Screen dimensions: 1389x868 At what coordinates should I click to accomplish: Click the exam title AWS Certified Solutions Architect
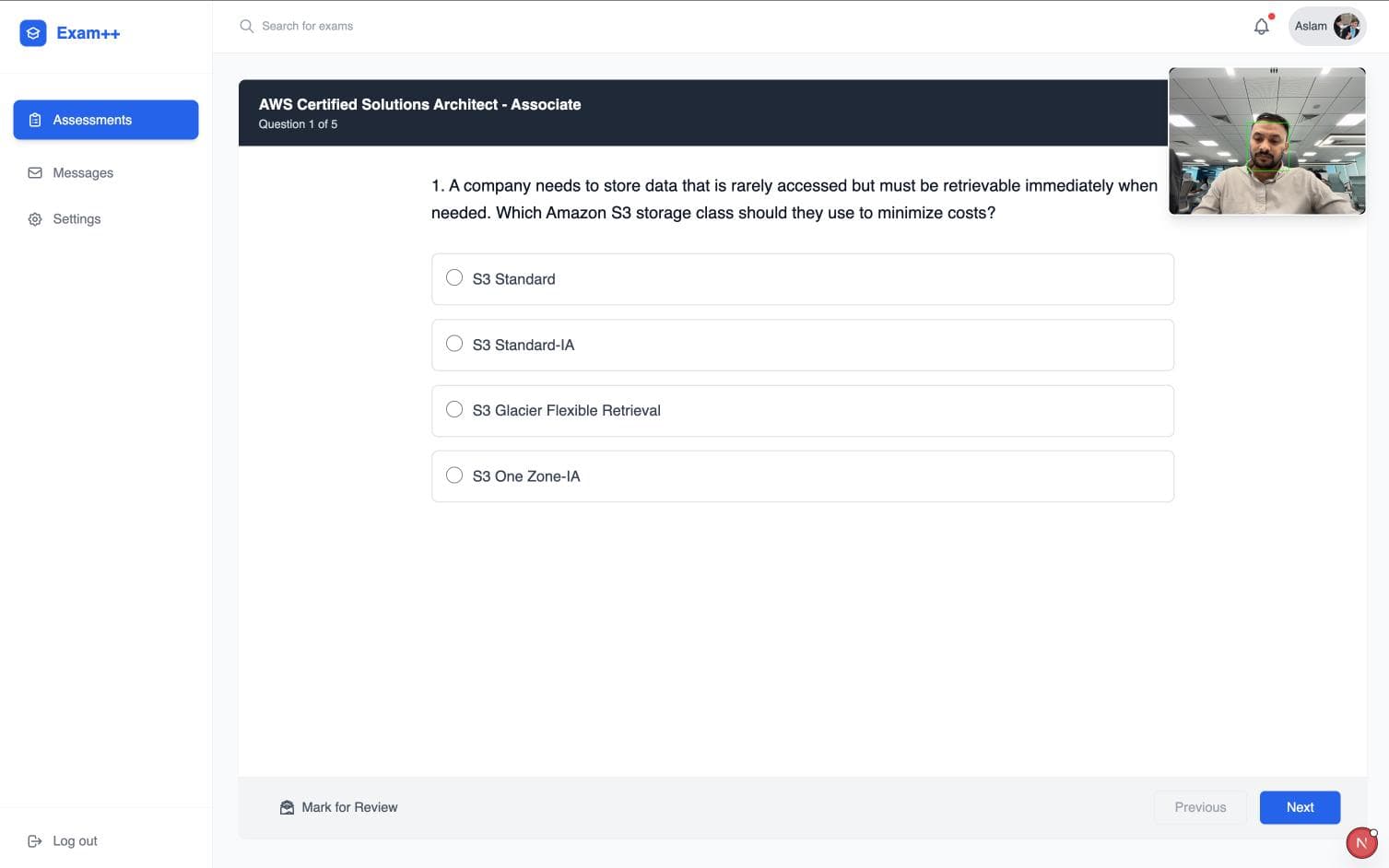coord(419,104)
